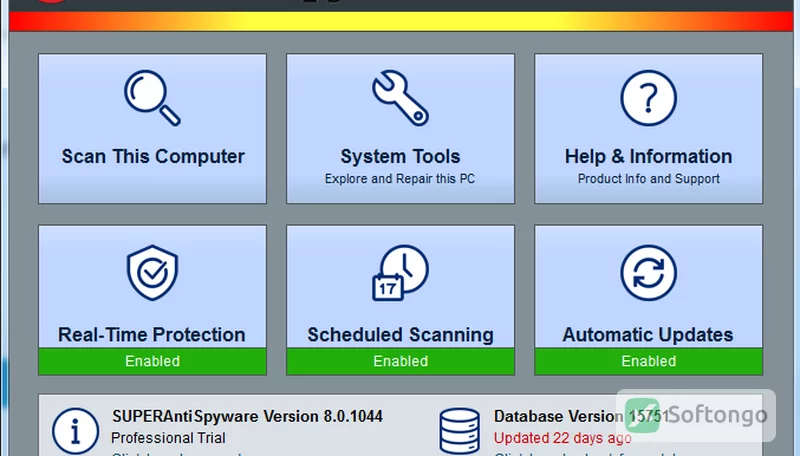Click 'Explore and Repair this PC' text
This screenshot has height=456, width=800.
coord(400,179)
